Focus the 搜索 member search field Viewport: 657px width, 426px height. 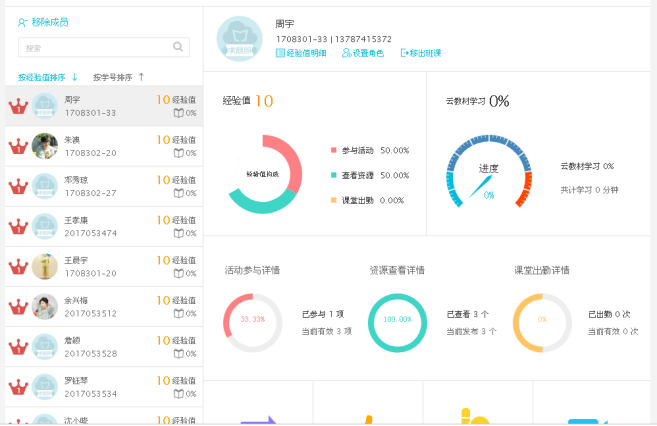95,47
